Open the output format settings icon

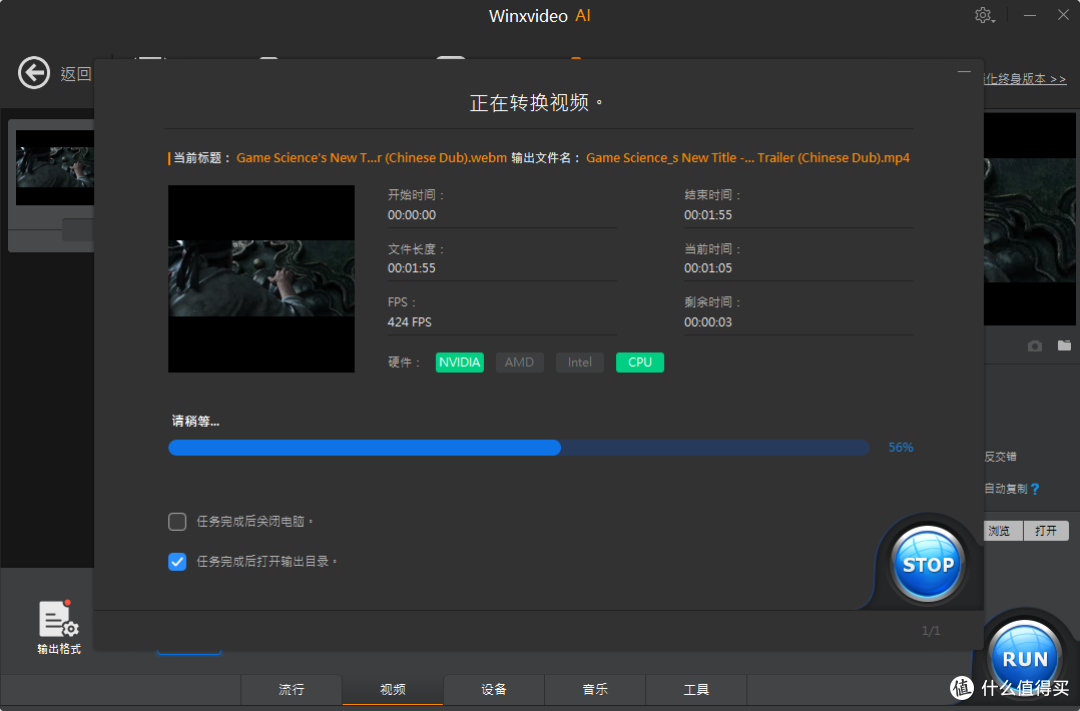pyautogui.click(x=59, y=627)
